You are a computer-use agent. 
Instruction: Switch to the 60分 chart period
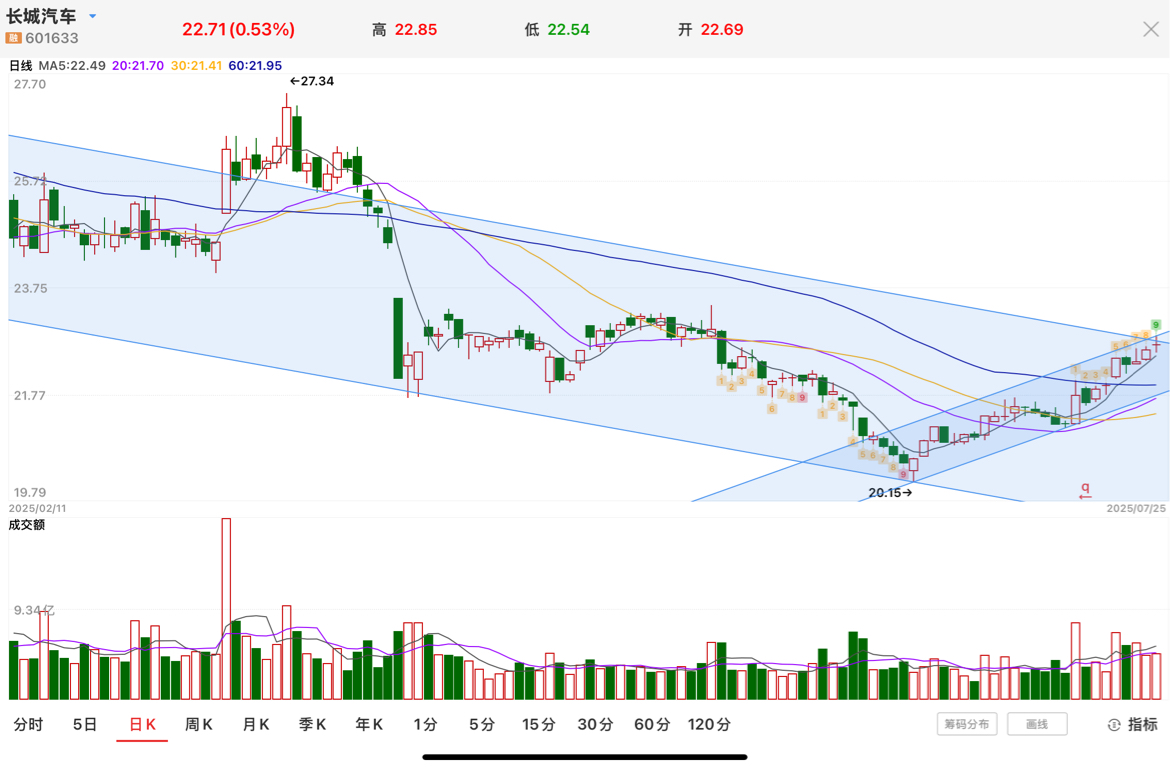click(x=651, y=724)
